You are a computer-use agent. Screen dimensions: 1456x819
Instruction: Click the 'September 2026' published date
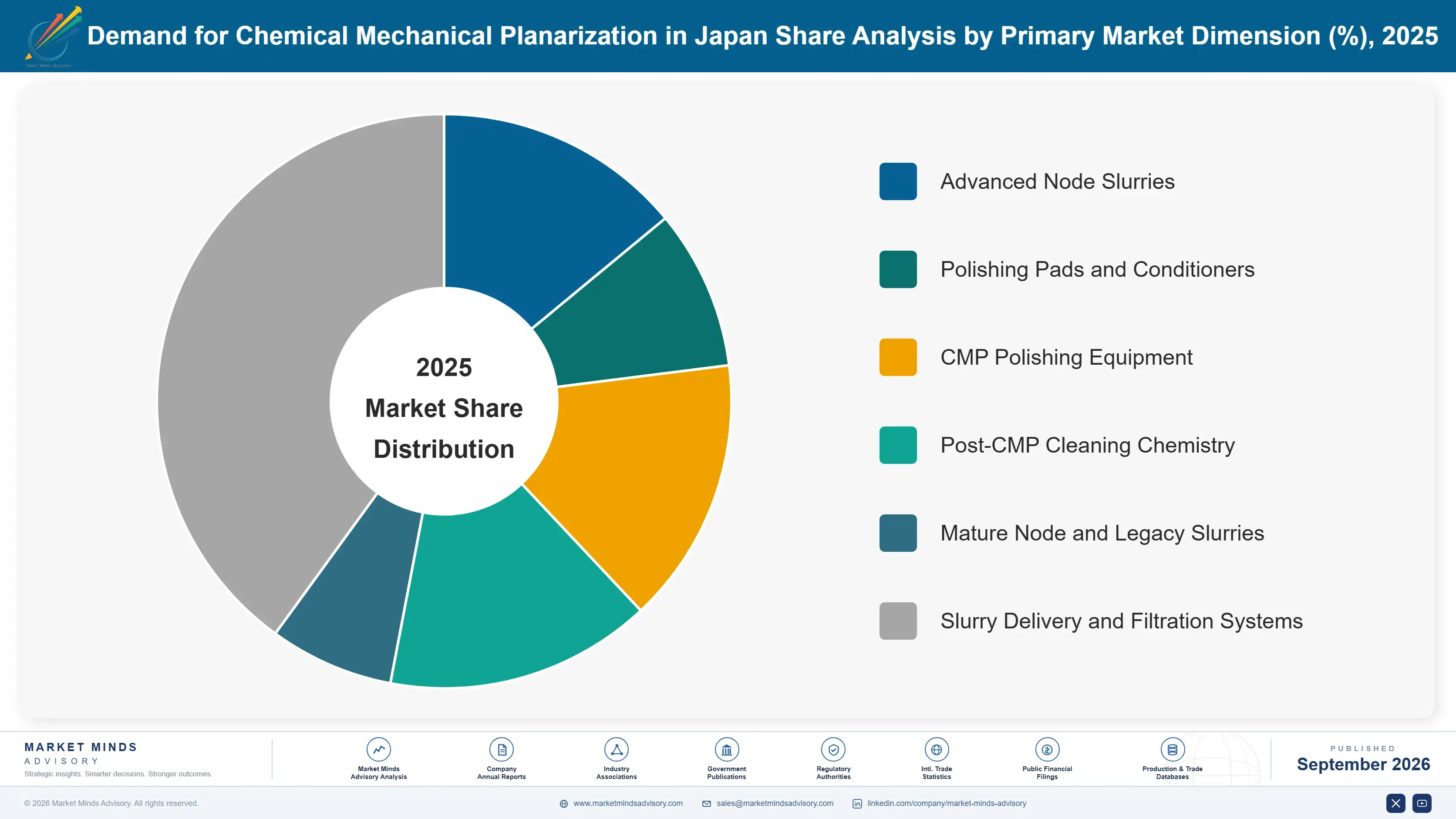click(1363, 764)
